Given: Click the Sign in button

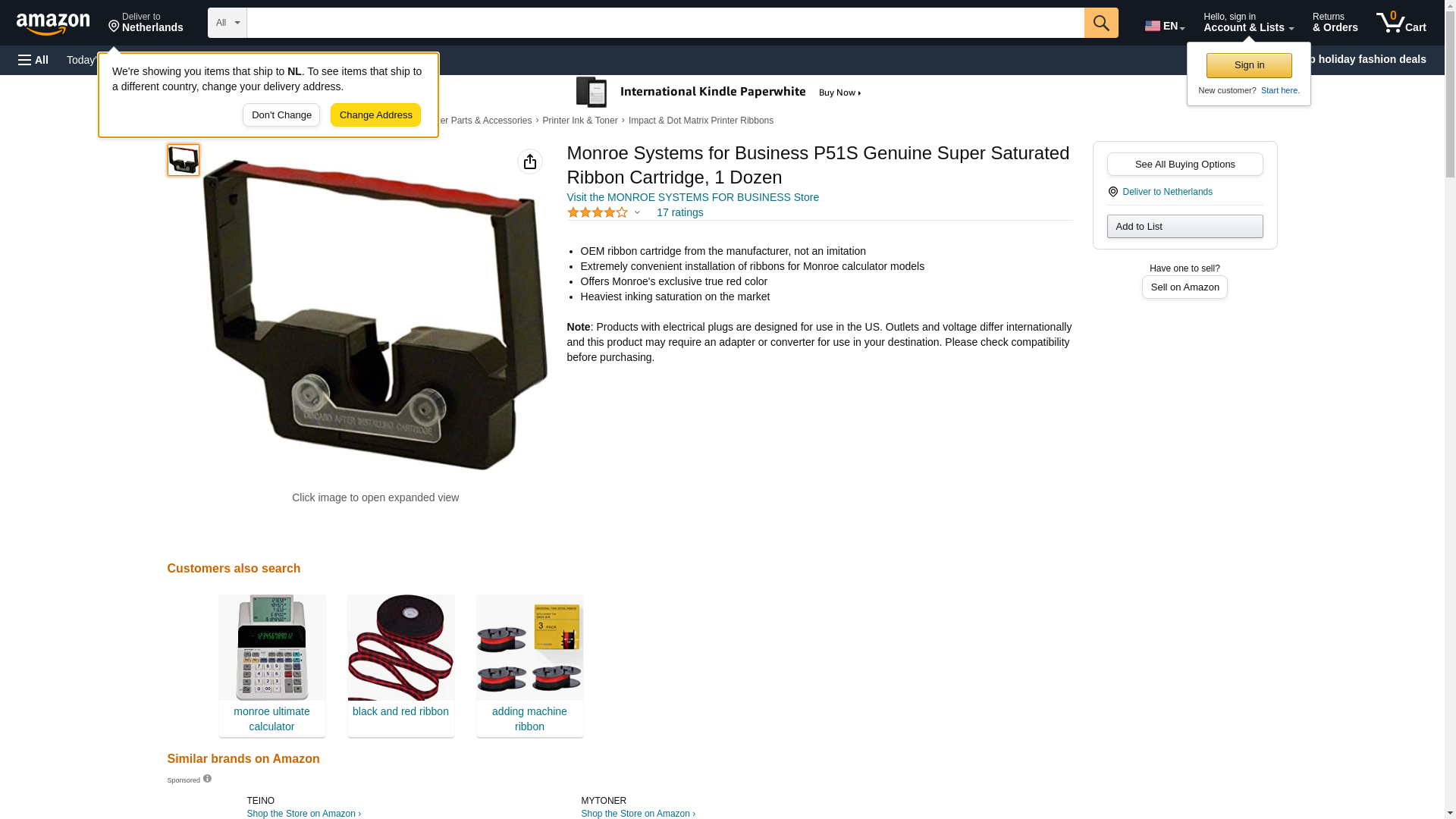Looking at the screenshot, I should click(1249, 65).
